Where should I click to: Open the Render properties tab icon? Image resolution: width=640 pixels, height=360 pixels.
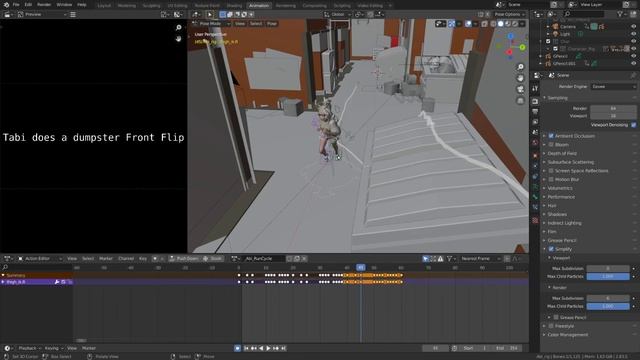point(535,101)
